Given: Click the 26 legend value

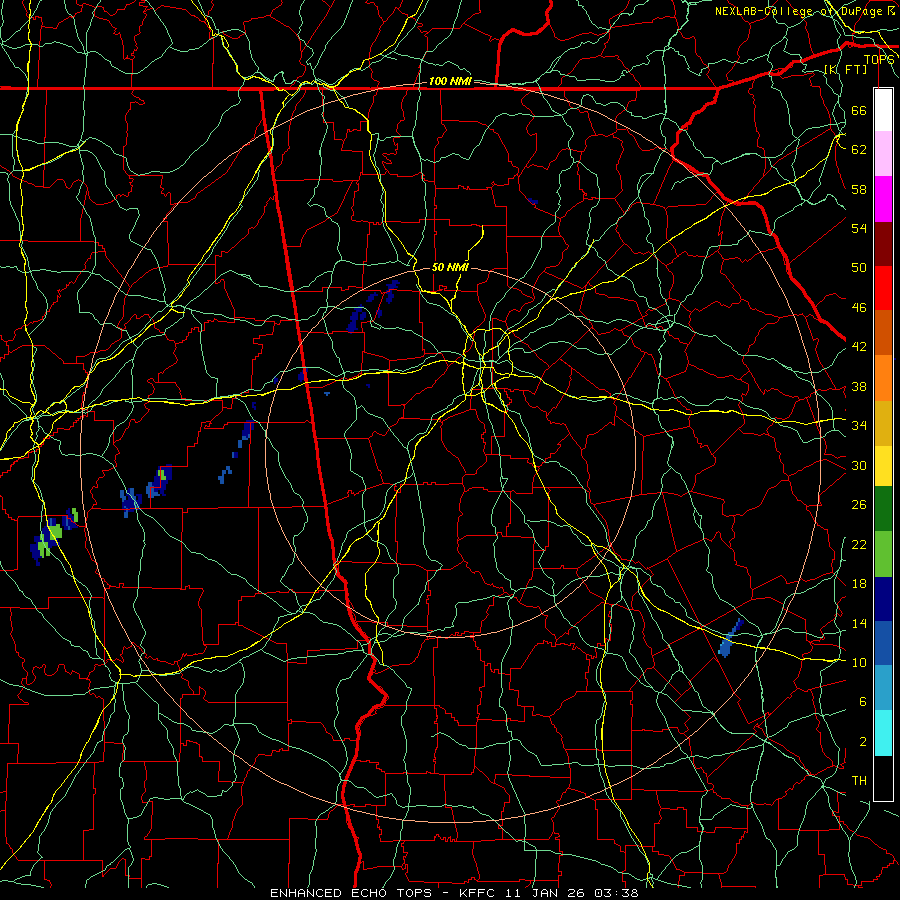Looking at the screenshot, I should click(859, 505).
